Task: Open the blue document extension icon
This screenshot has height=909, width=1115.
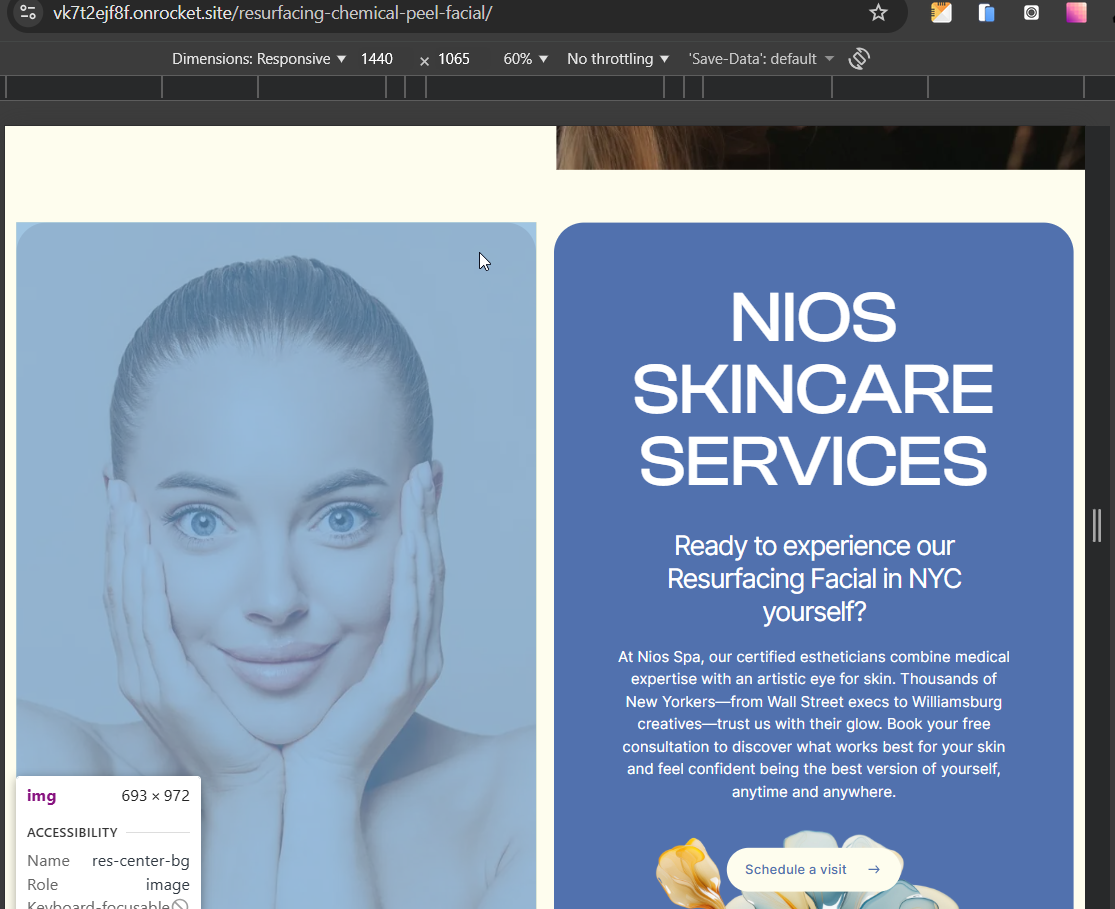Action: [x=986, y=13]
